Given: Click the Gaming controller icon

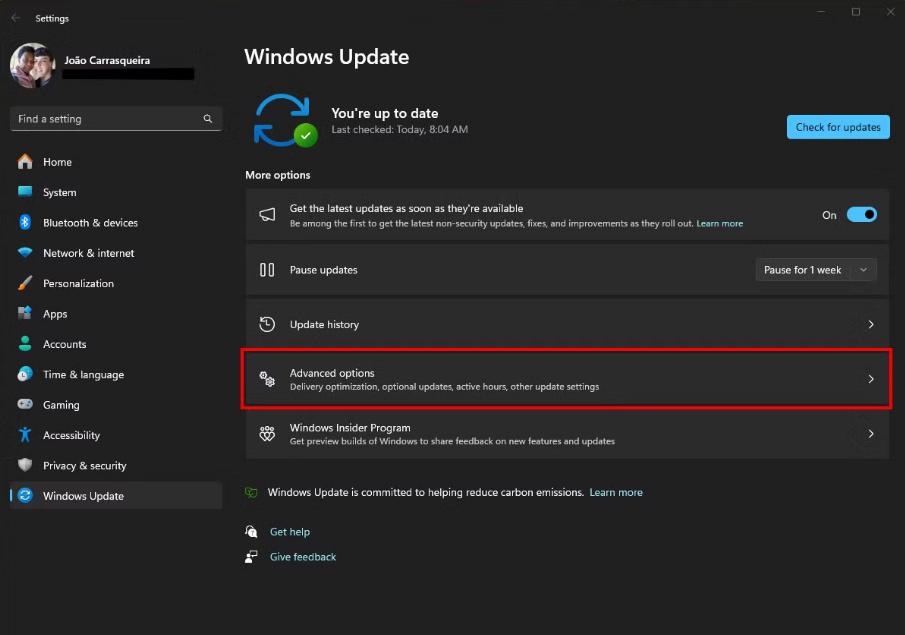Looking at the screenshot, I should (x=25, y=404).
